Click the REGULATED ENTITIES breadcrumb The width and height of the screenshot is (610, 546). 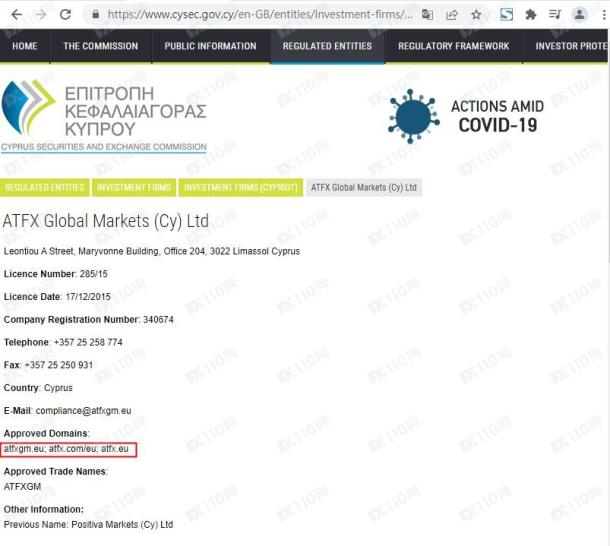click(x=45, y=188)
